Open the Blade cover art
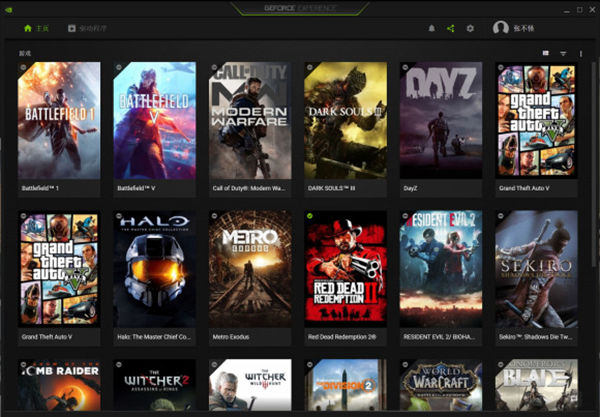The image size is (600, 417). coord(536,385)
